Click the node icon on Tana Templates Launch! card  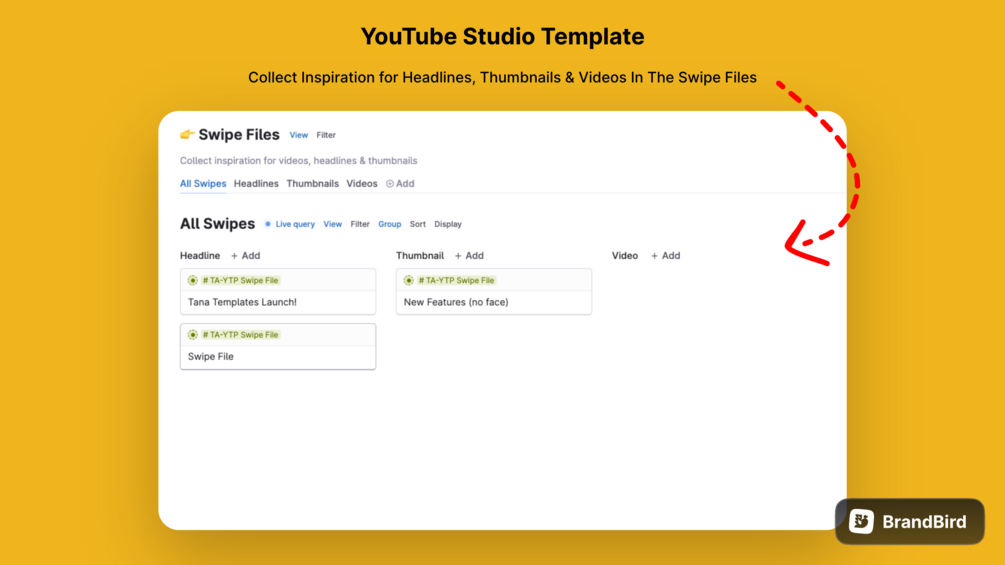tap(192, 281)
